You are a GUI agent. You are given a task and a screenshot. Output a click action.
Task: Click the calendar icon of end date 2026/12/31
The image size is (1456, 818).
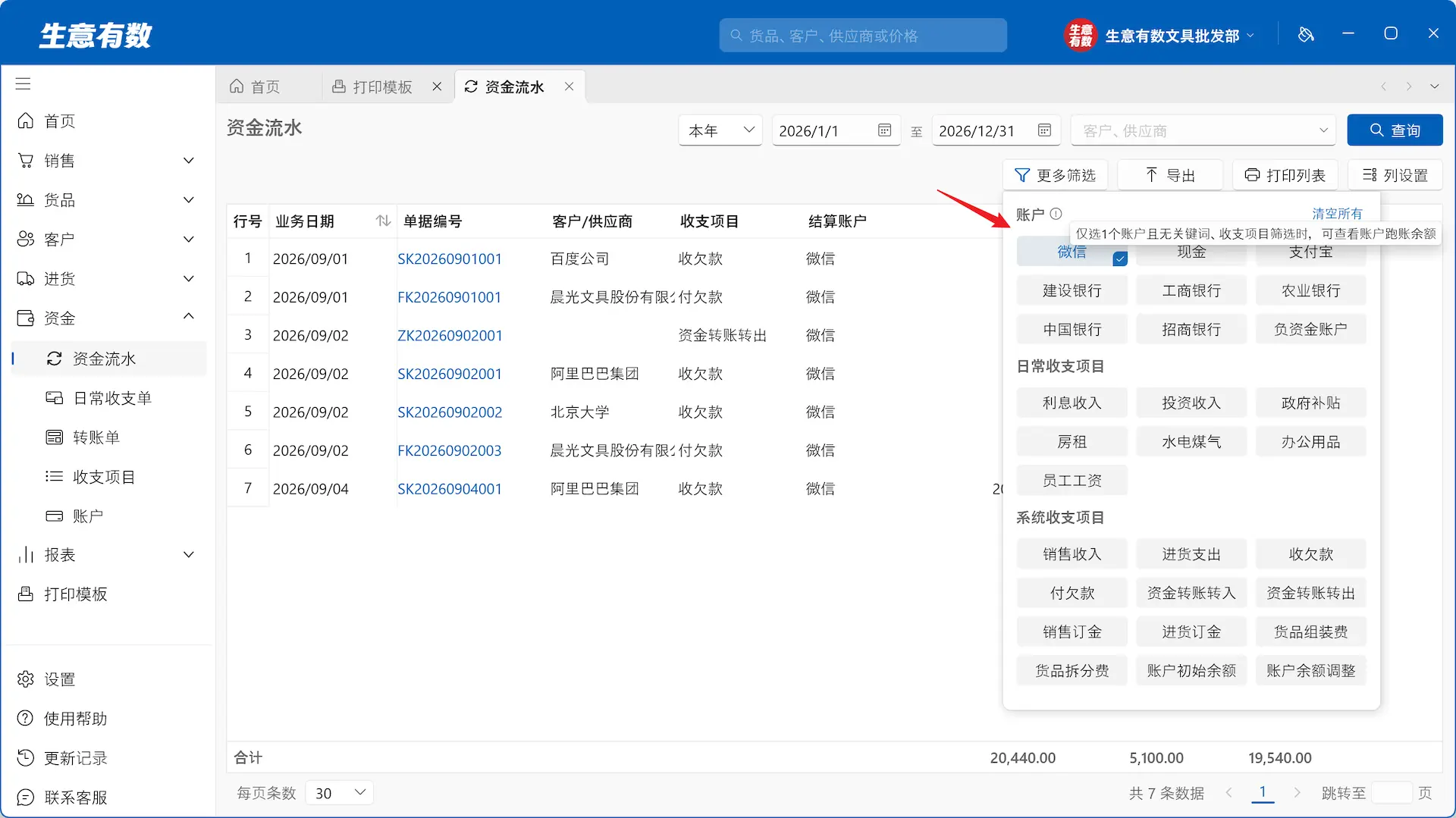(1044, 130)
